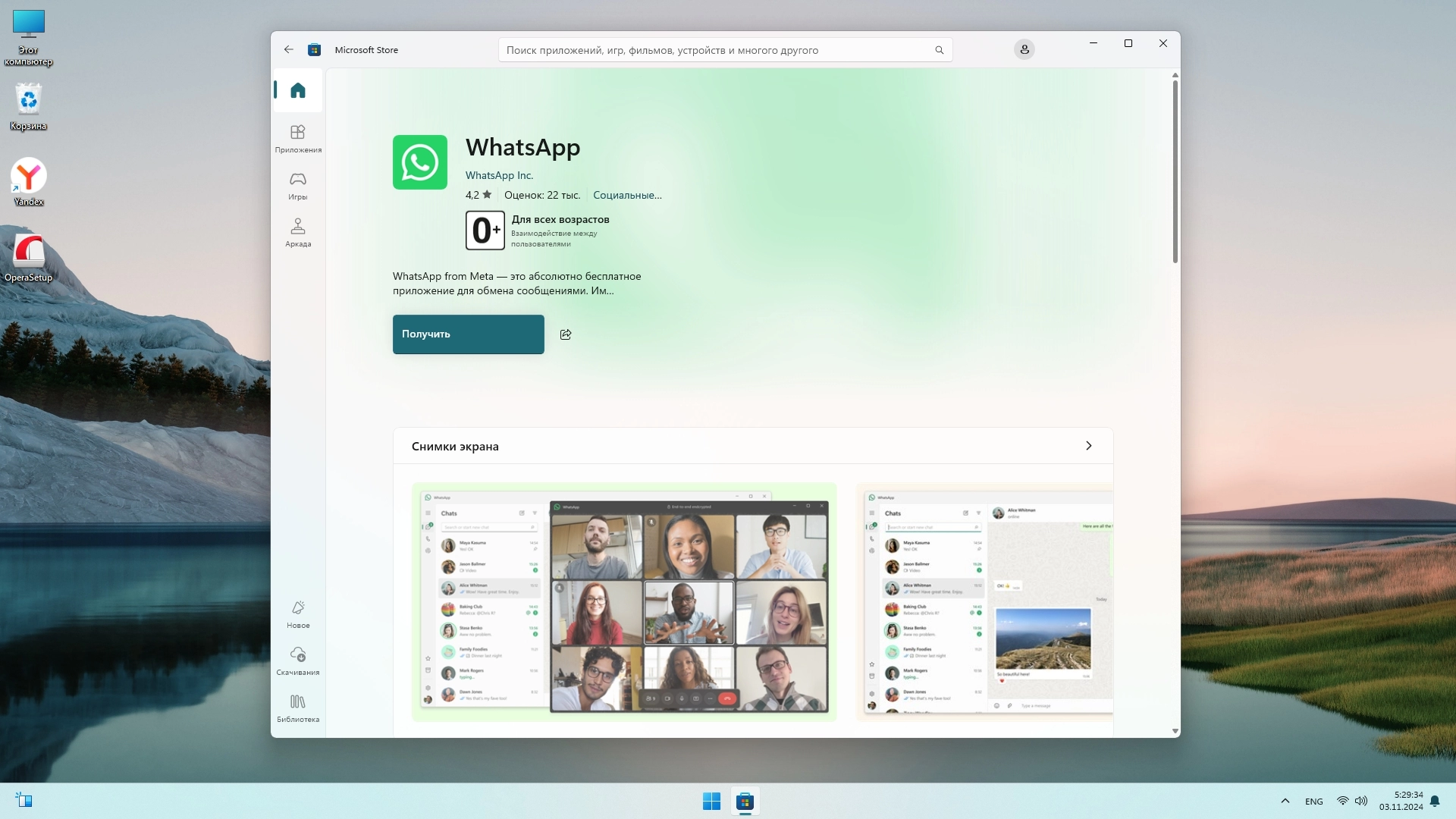1456x819 pixels.
Task: Open the Игры section
Action: [298, 186]
